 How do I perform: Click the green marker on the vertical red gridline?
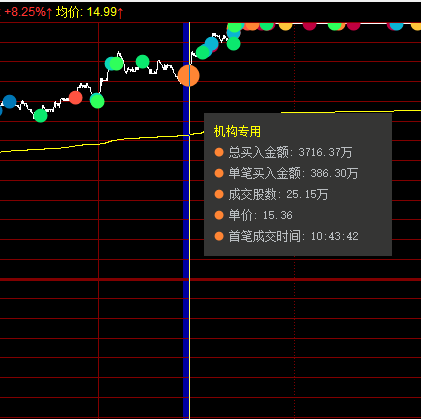(x=97, y=101)
